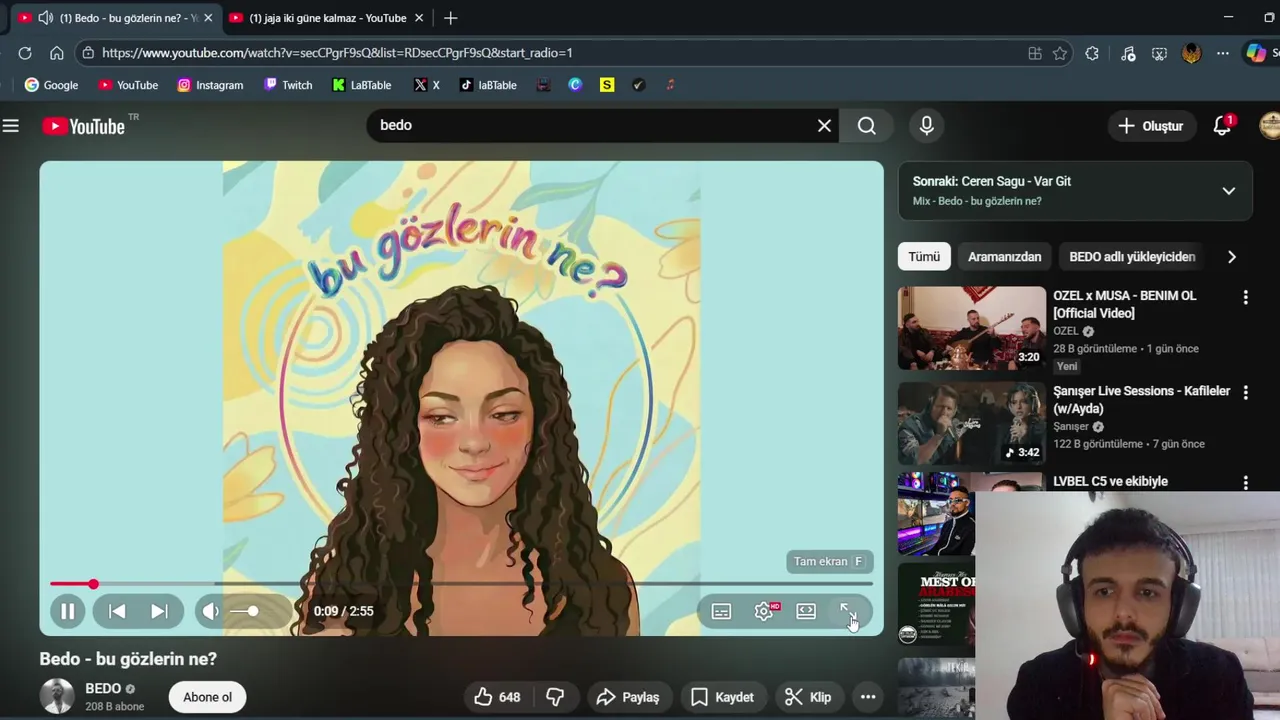The width and height of the screenshot is (1280, 720).
Task: Close the Bedo bu gözlerin ne tab
Action: [208, 18]
